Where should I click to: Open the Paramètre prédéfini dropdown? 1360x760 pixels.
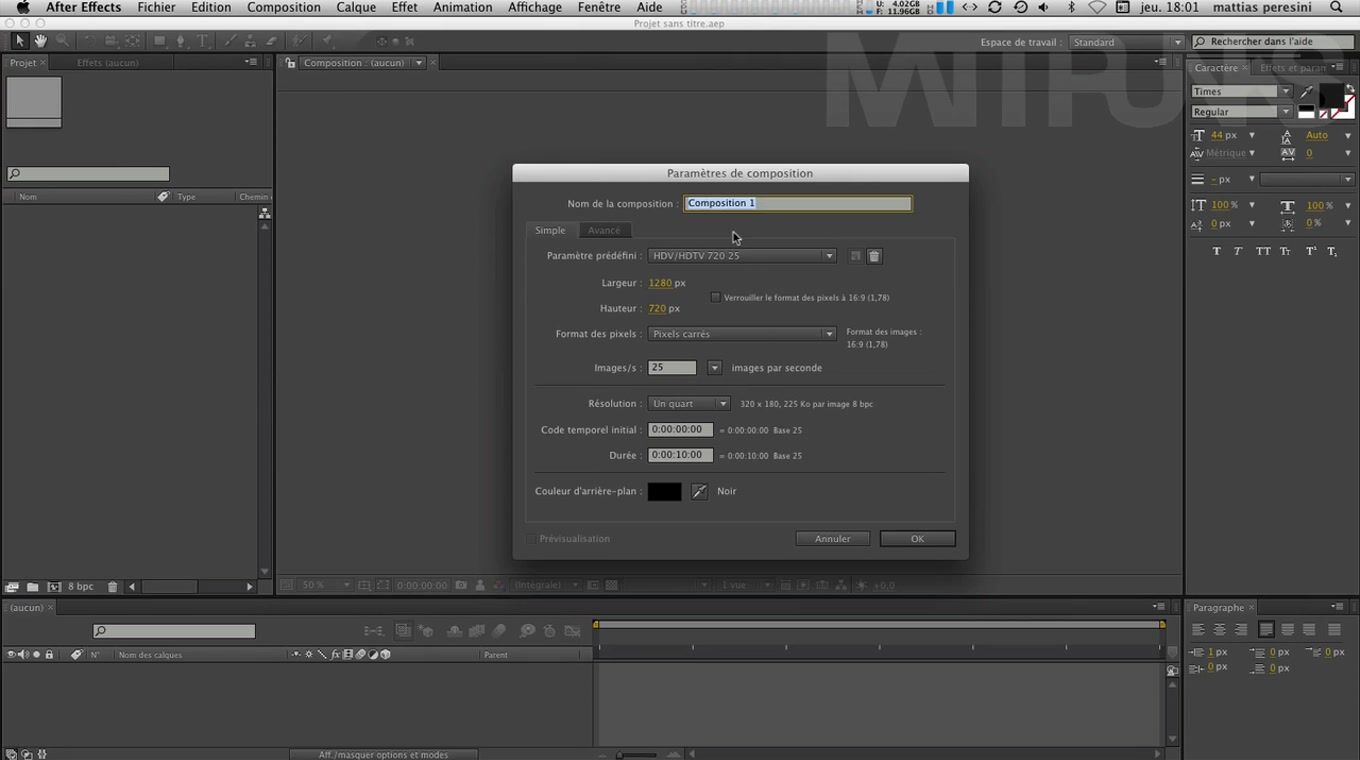(x=741, y=256)
